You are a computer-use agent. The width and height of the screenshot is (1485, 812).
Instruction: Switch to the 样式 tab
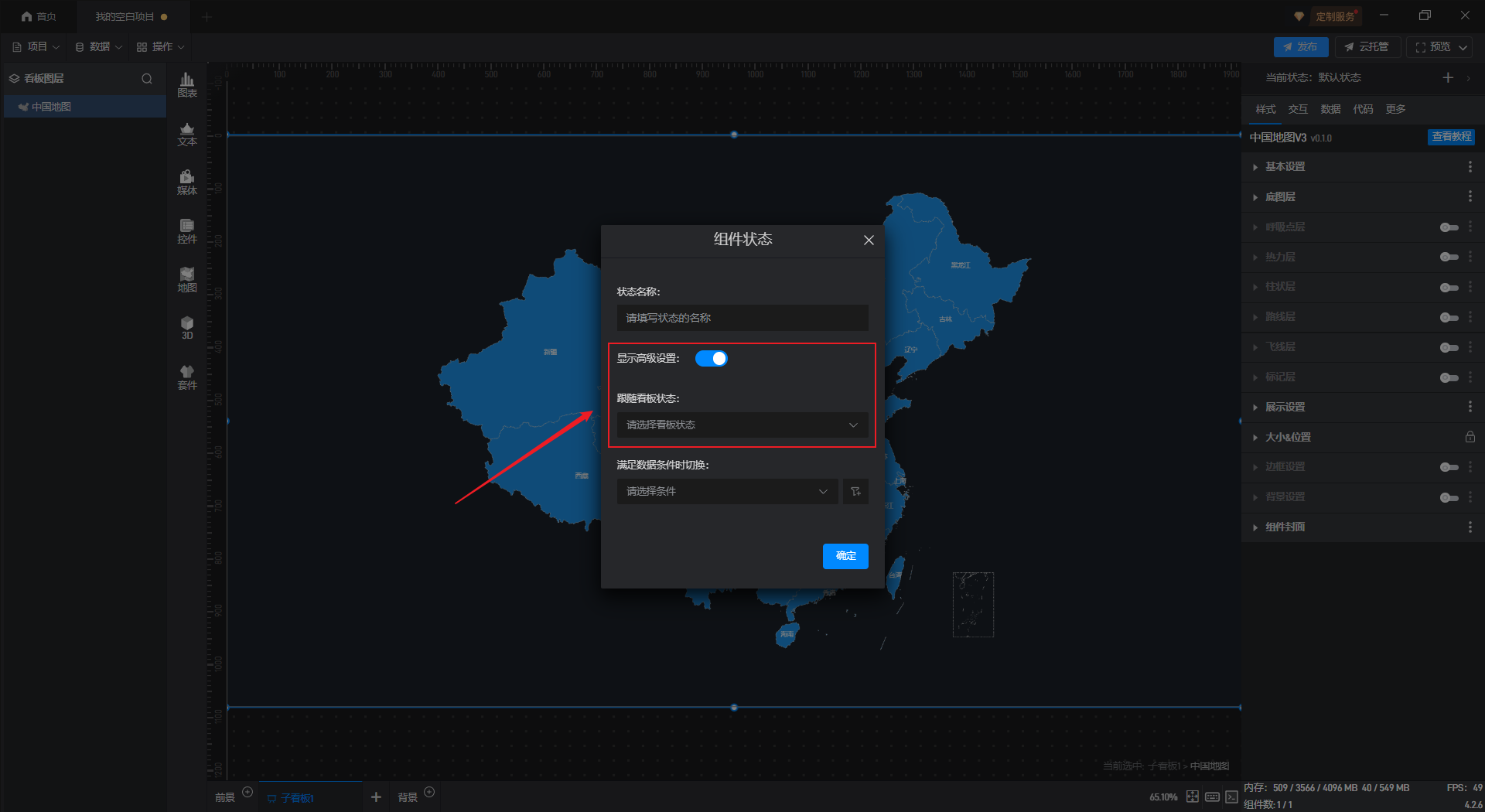coord(1266,109)
